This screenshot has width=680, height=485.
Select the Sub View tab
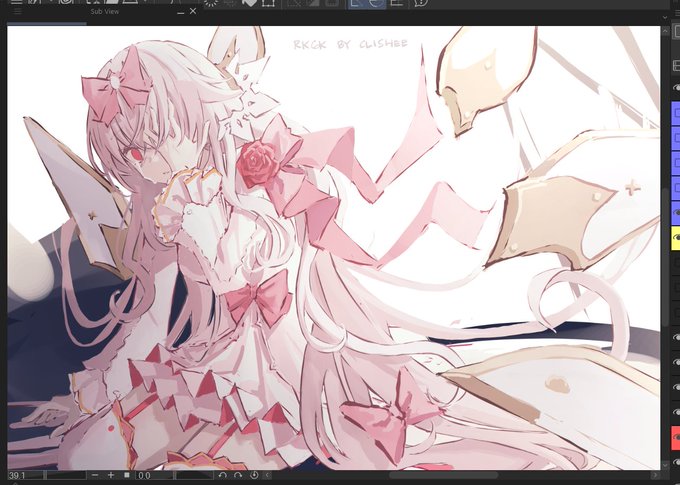(105, 12)
